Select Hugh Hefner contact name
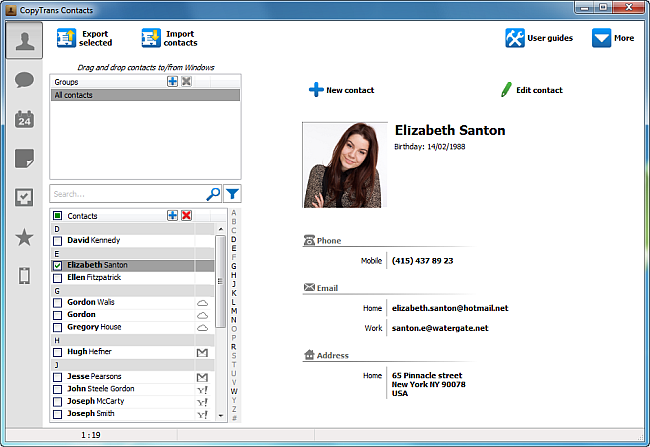This screenshot has height=447, width=650. tap(90, 351)
